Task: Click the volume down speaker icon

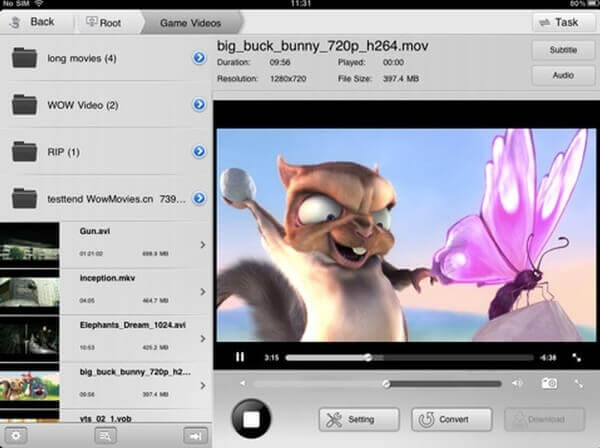Action: 243,383
